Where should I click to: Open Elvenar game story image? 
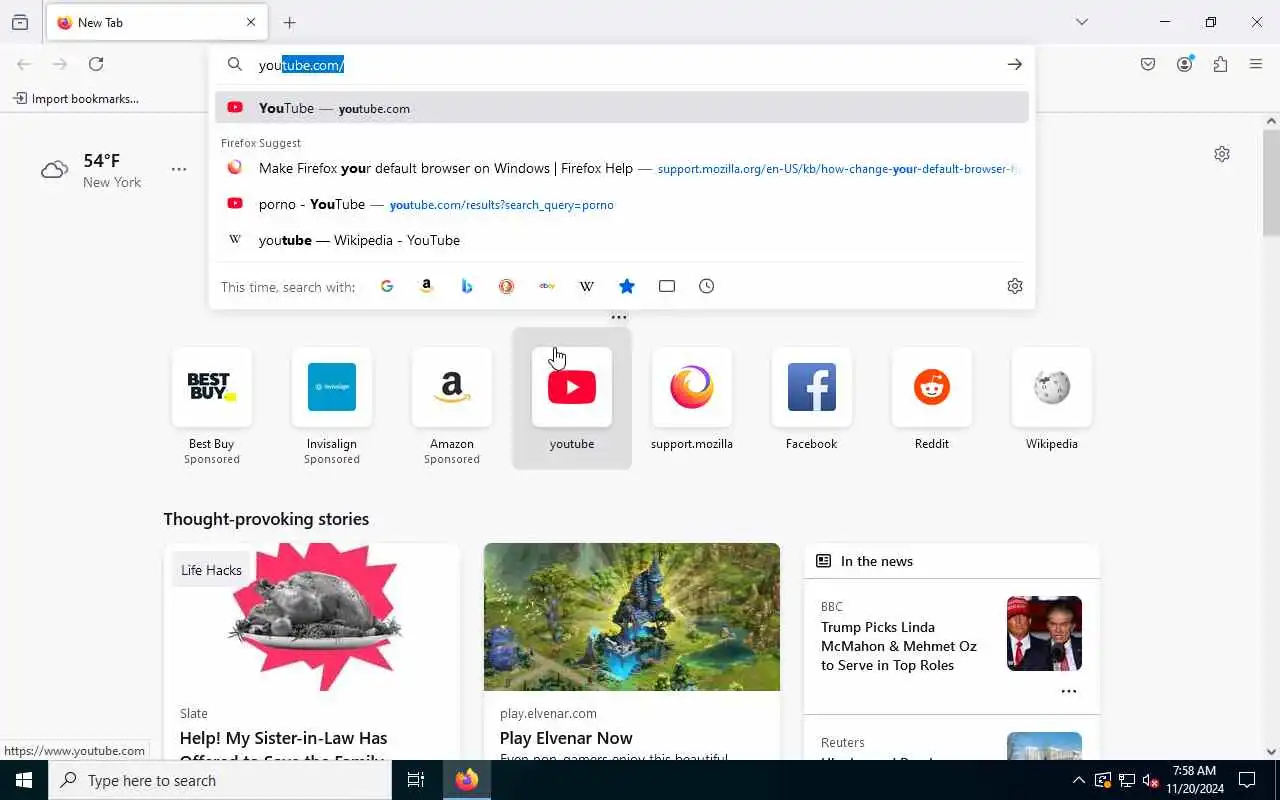tap(632, 617)
